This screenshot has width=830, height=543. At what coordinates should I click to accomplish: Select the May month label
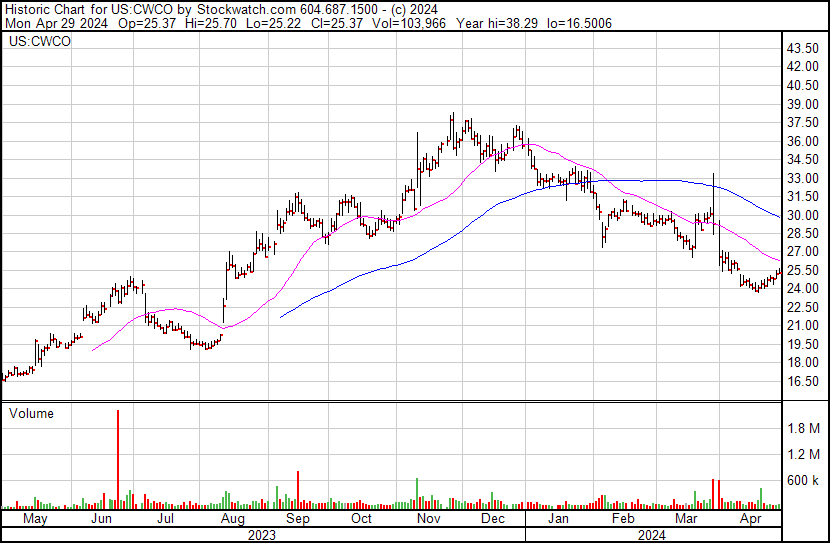35,519
